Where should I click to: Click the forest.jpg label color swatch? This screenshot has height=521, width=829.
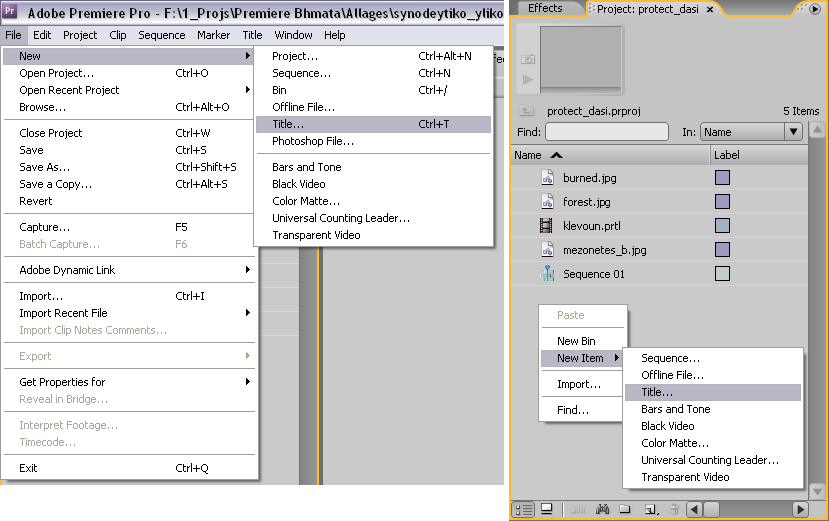722,202
